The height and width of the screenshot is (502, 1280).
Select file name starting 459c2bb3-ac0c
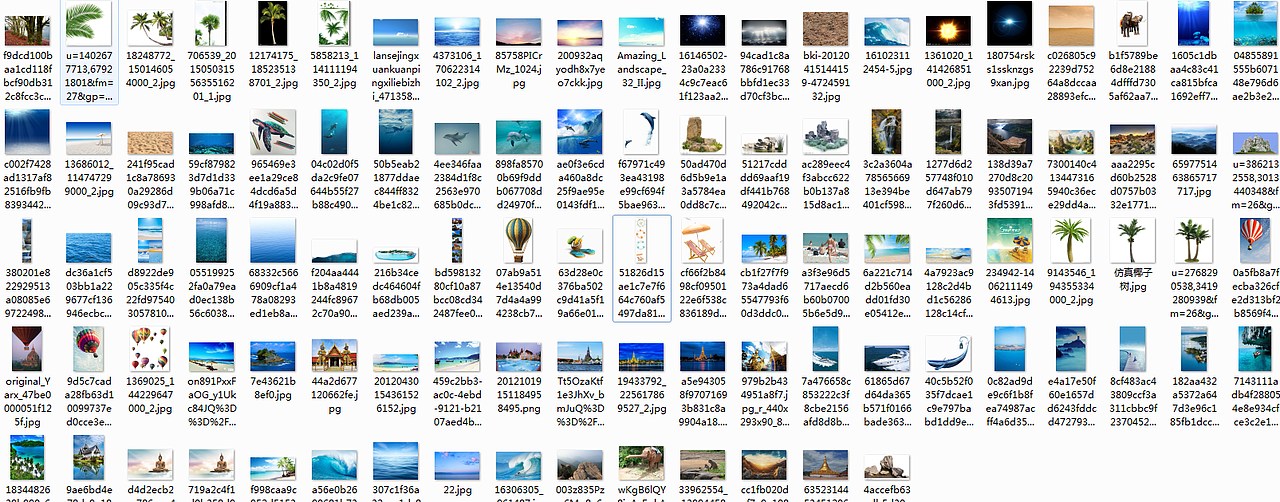[458, 402]
